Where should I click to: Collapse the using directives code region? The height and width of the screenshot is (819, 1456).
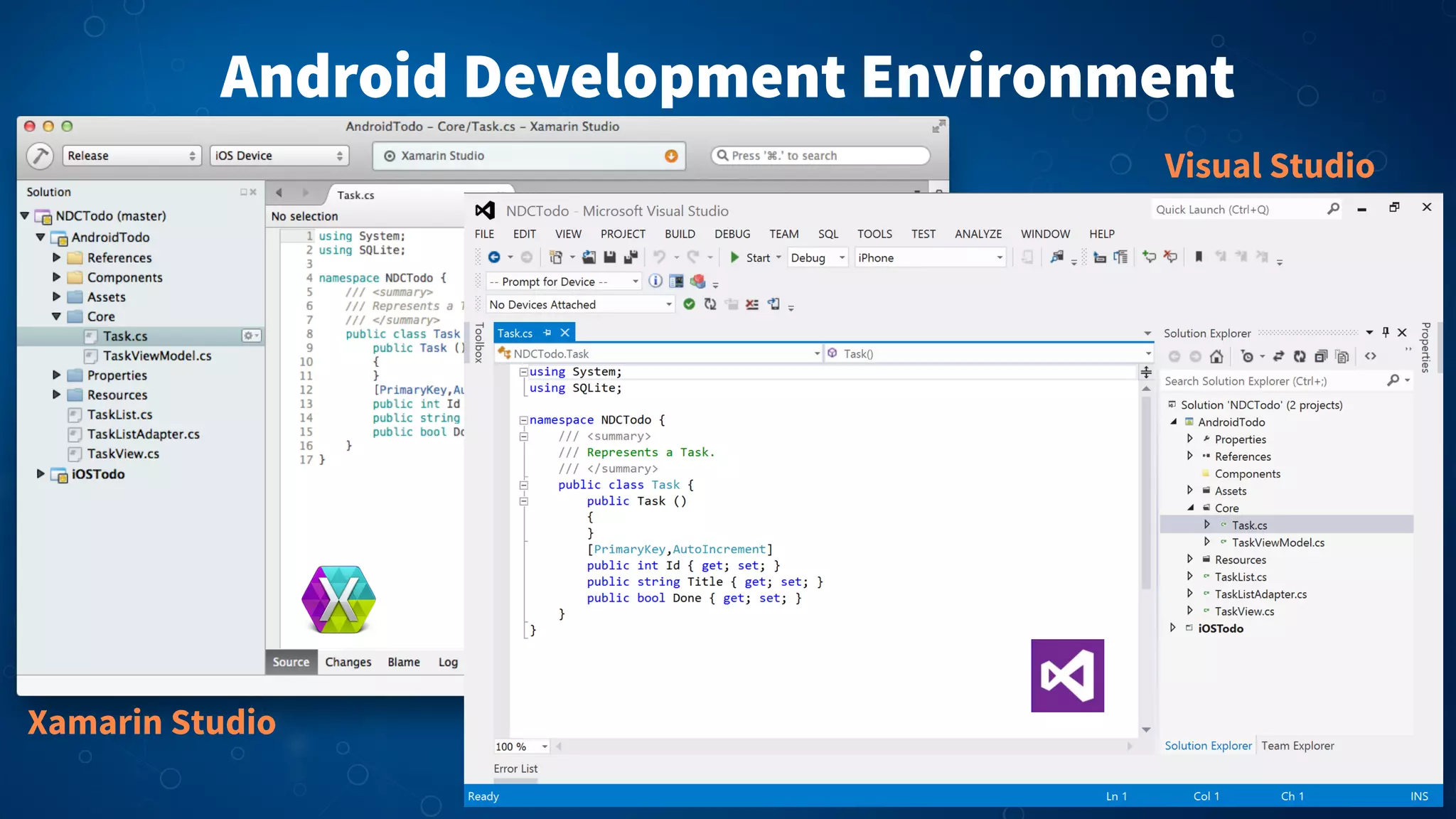pyautogui.click(x=523, y=372)
